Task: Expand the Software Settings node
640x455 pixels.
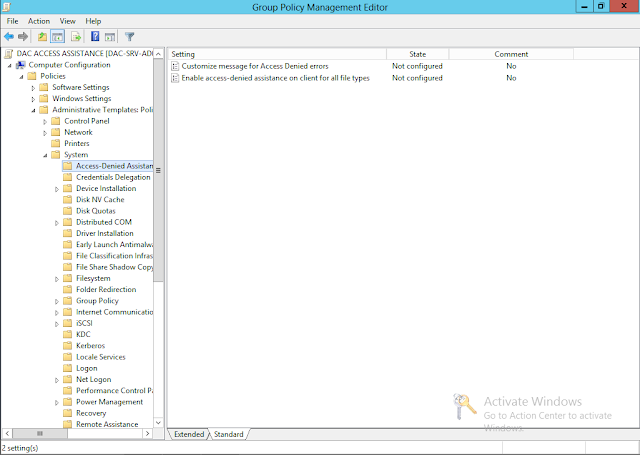Action: coord(33,88)
